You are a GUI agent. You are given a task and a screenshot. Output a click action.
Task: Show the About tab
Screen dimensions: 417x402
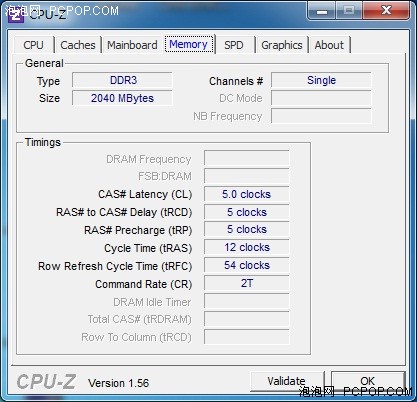click(x=329, y=45)
